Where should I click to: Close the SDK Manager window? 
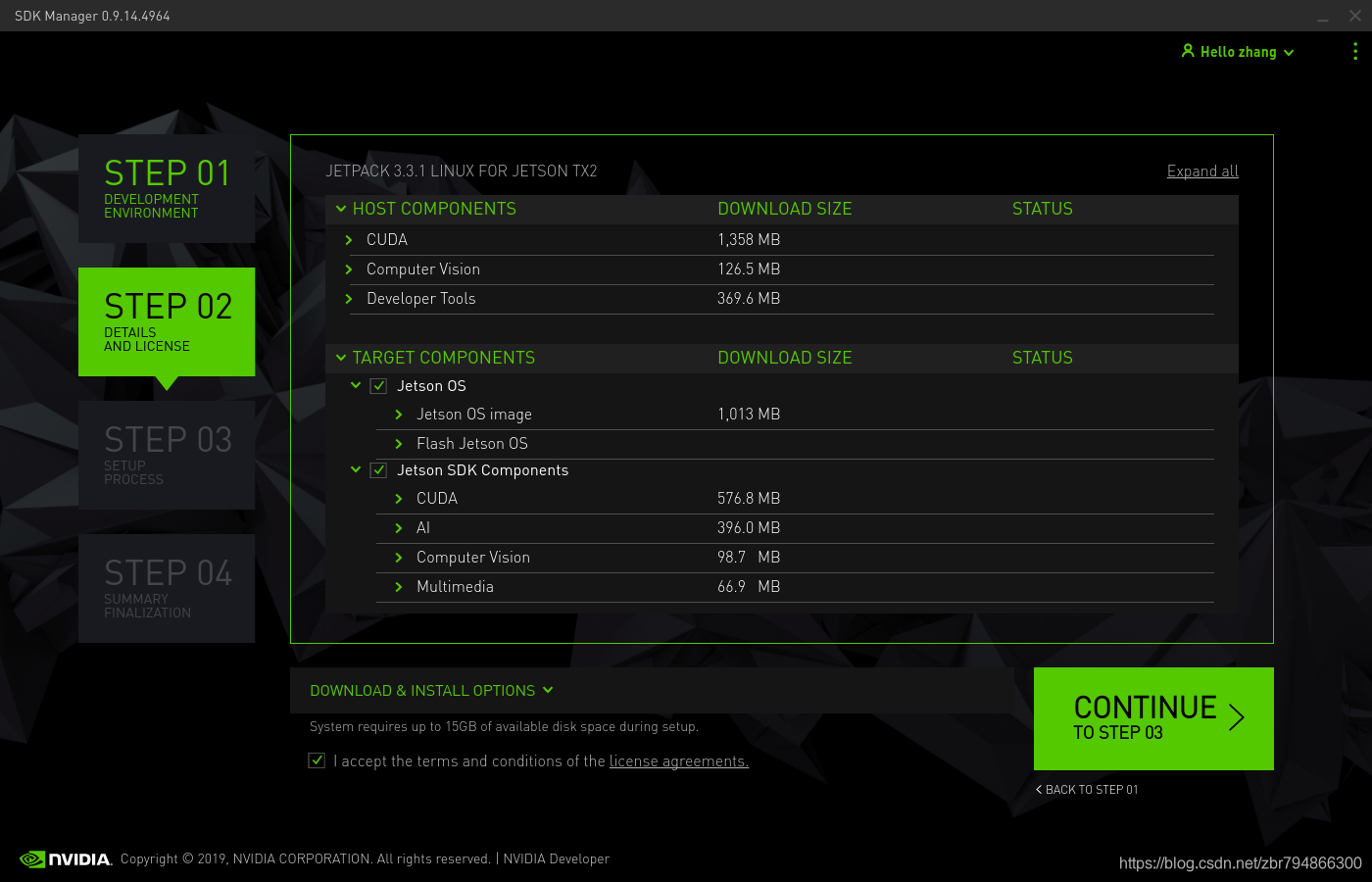[x=1355, y=16]
